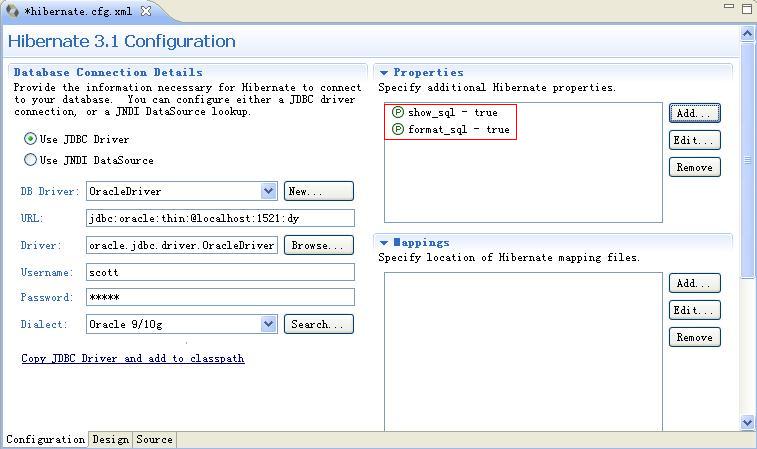Click the format_sql property icon
Image resolution: width=757 pixels, height=449 pixels.
(x=398, y=129)
